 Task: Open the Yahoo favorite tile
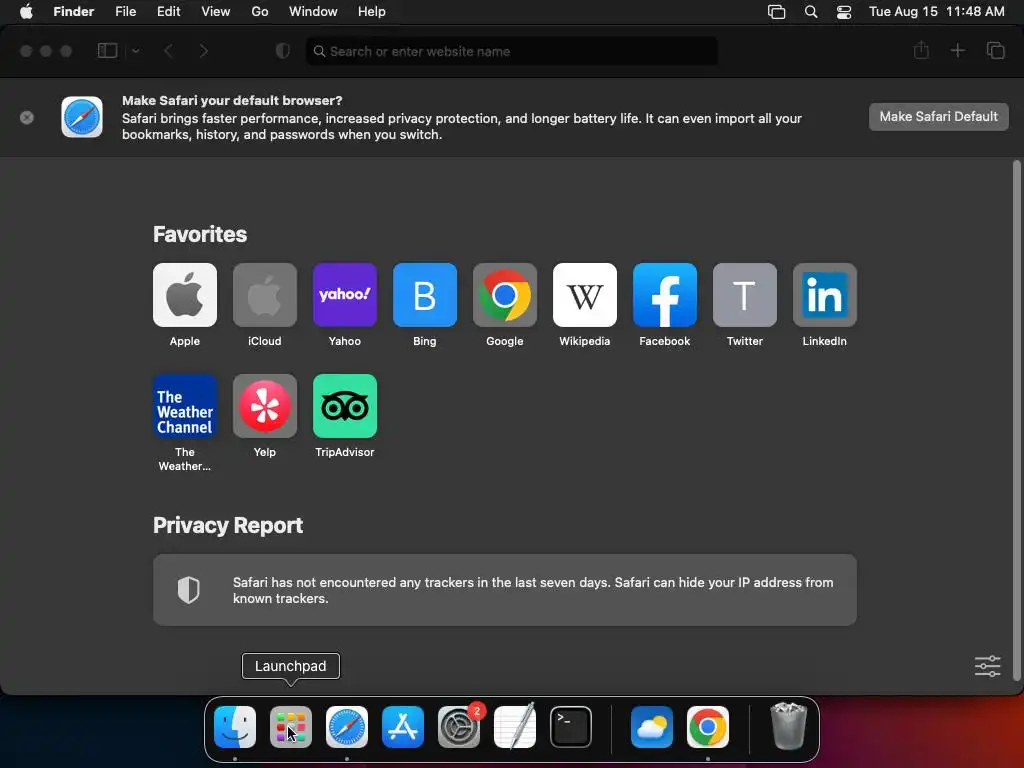pyautogui.click(x=345, y=295)
